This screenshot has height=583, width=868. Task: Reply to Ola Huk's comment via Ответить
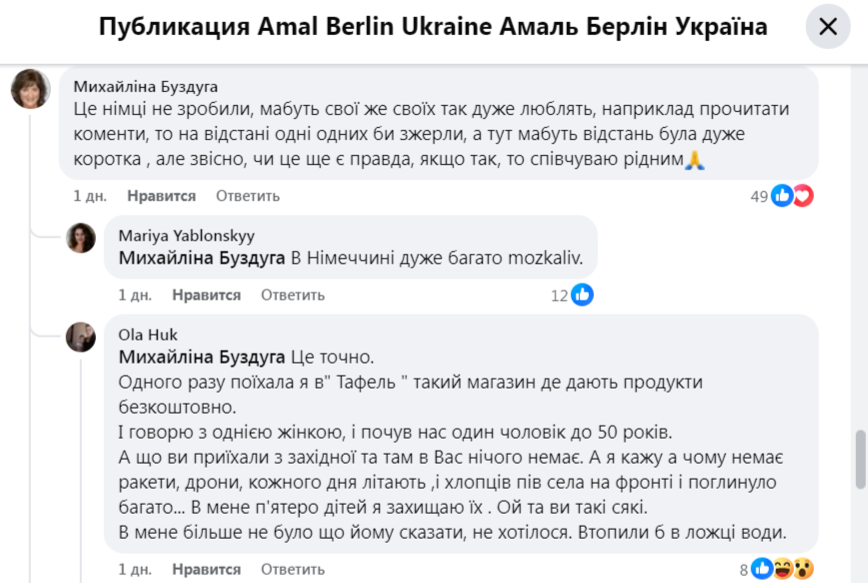tap(293, 569)
